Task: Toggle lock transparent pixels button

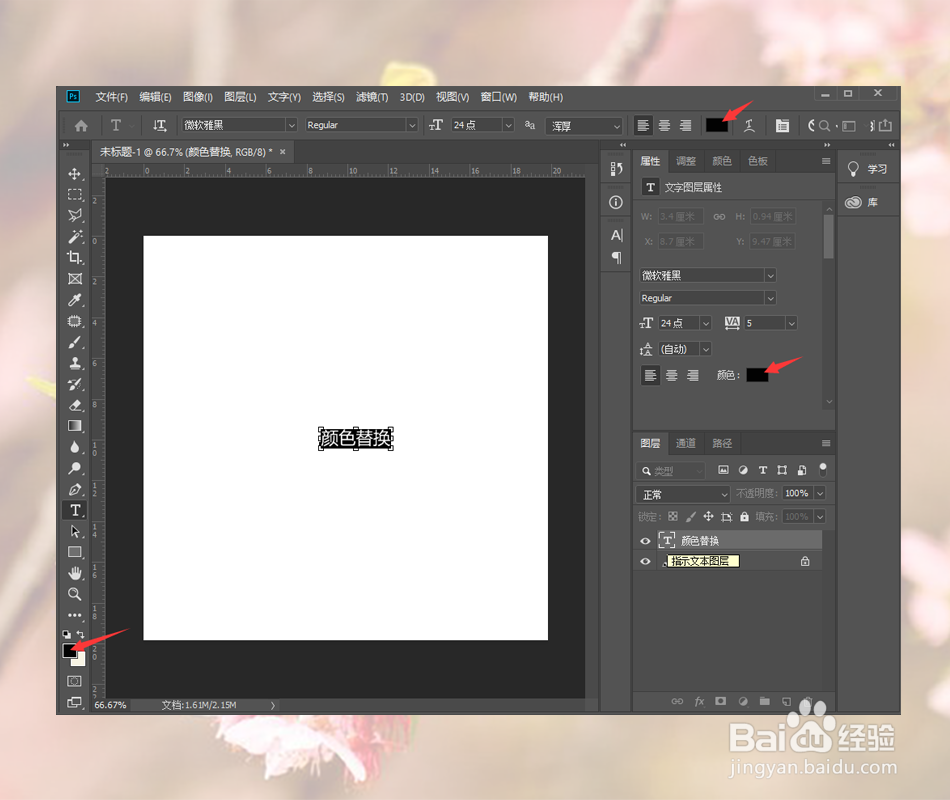Action: pos(673,516)
